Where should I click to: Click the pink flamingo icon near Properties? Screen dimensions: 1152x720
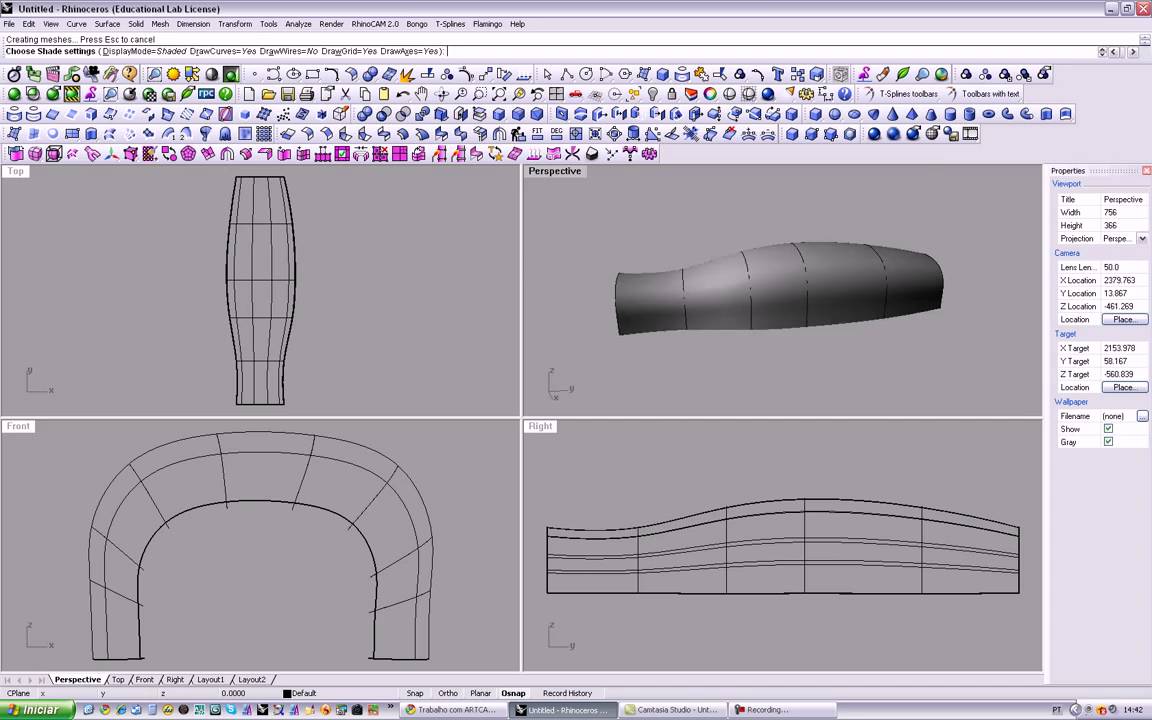[x=864, y=74]
